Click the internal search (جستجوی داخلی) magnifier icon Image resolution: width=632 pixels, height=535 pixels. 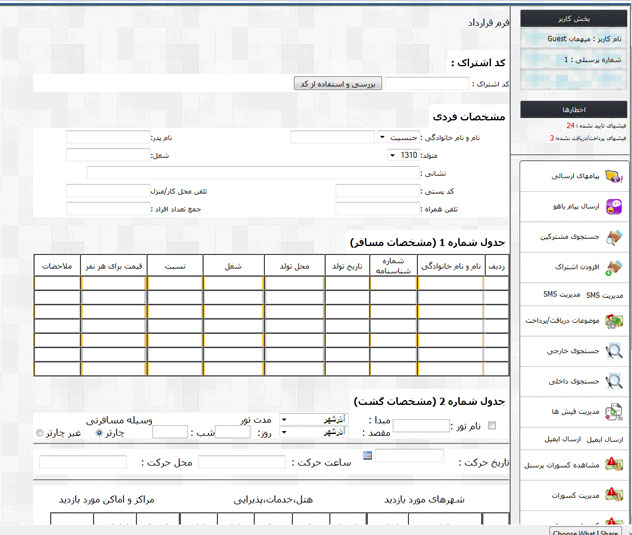pyautogui.click(x=614, y=381)
